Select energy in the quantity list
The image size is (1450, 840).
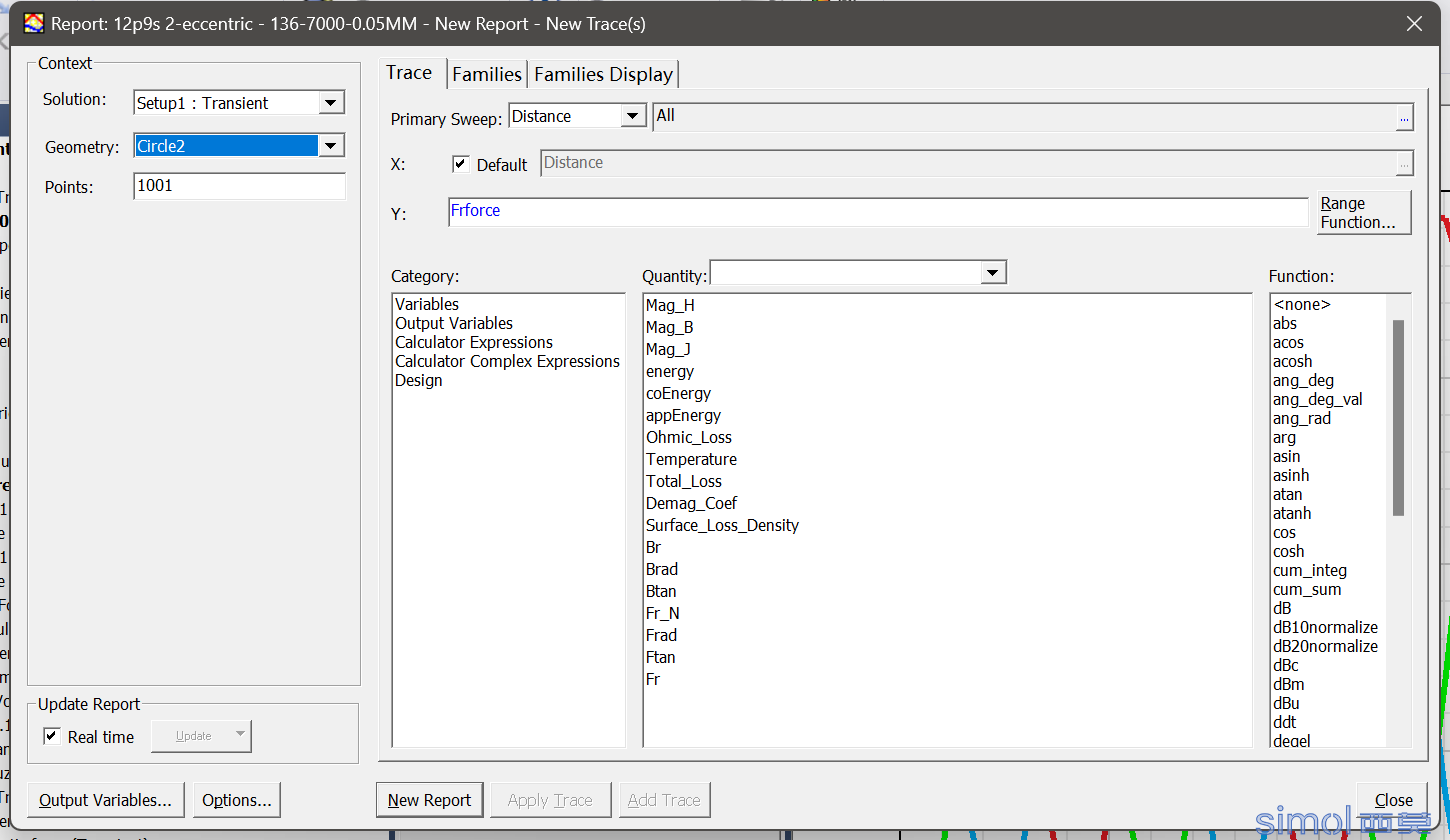coord(670,371)
